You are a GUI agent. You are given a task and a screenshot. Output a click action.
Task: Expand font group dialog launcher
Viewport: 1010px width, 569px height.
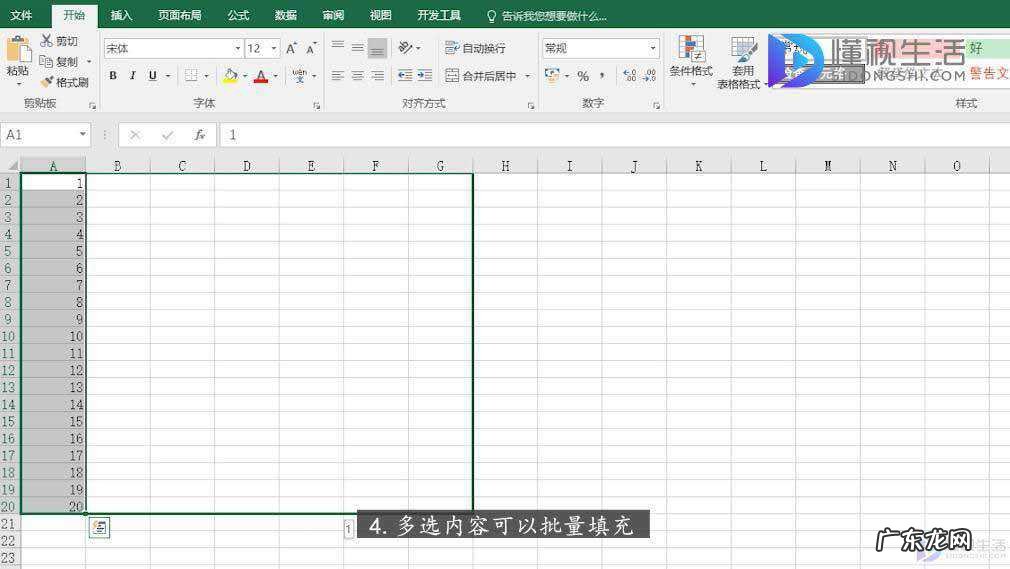click(x=316, y=105)
